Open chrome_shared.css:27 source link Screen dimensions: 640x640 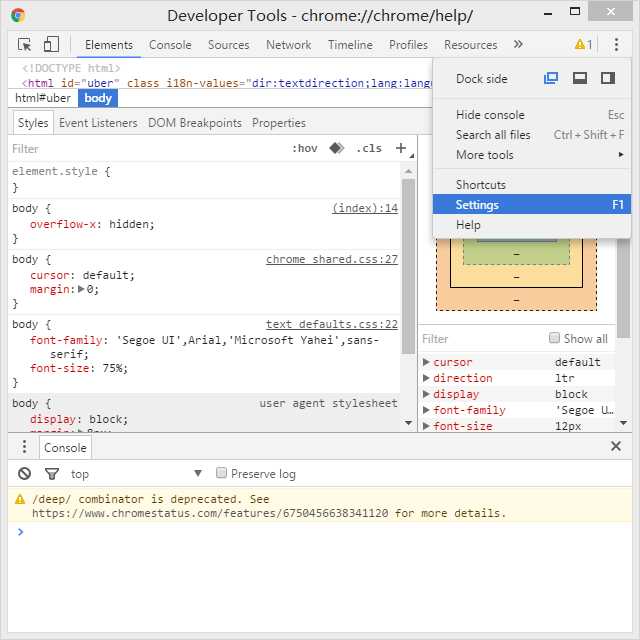(332, 259)
